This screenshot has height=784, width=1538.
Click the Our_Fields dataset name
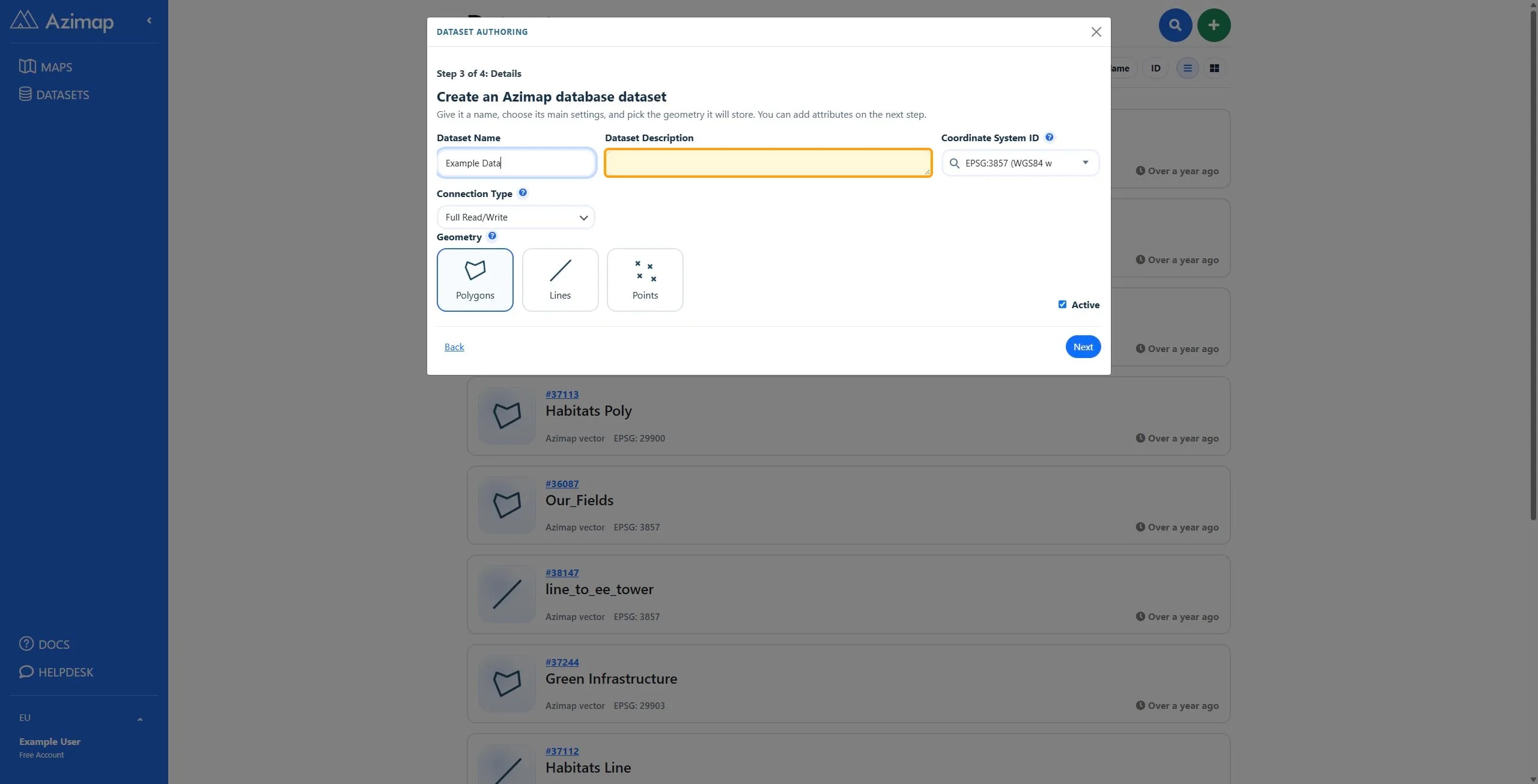[x=579, y=500]
